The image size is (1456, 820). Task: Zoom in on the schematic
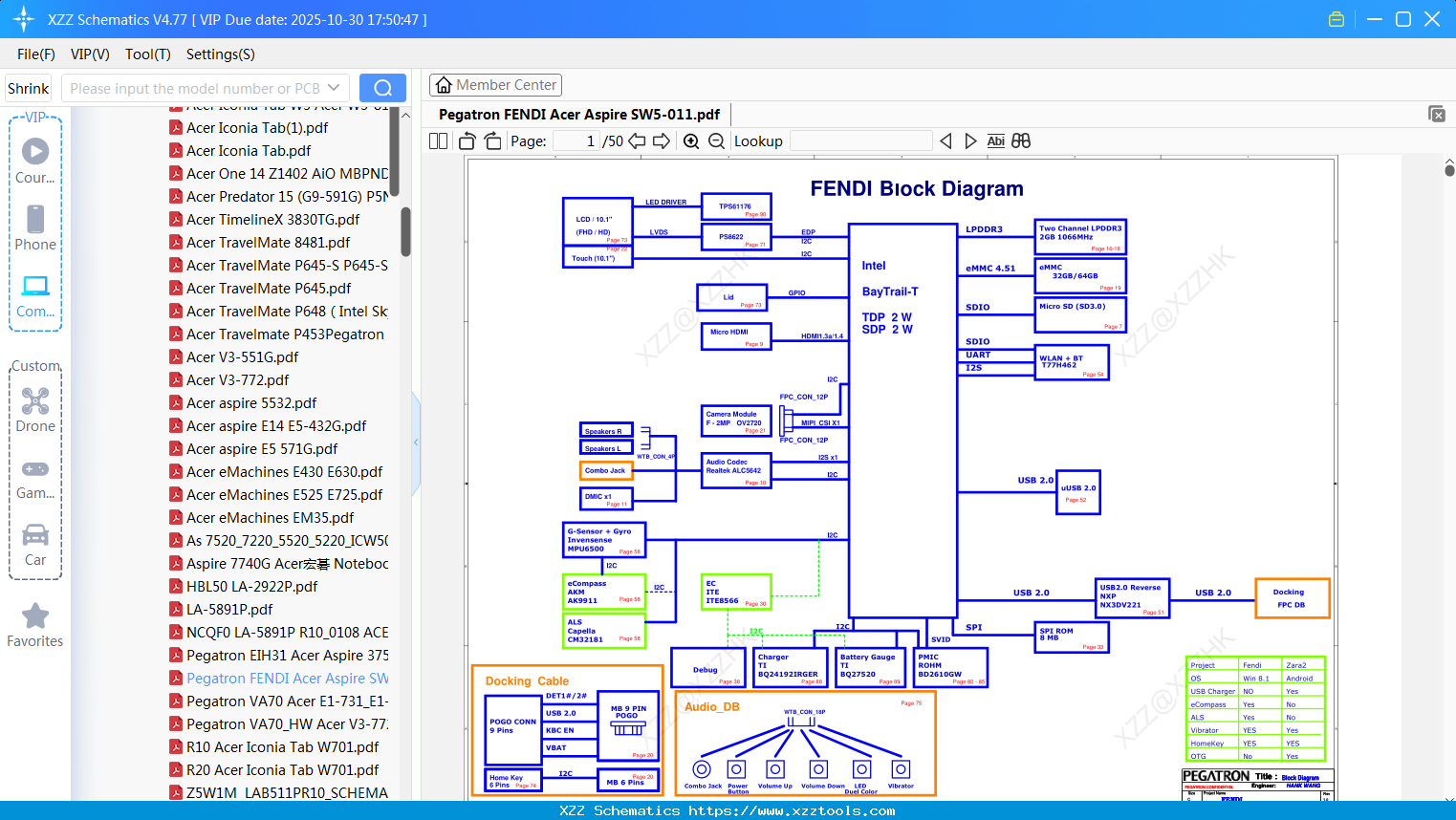coord(691,141)
